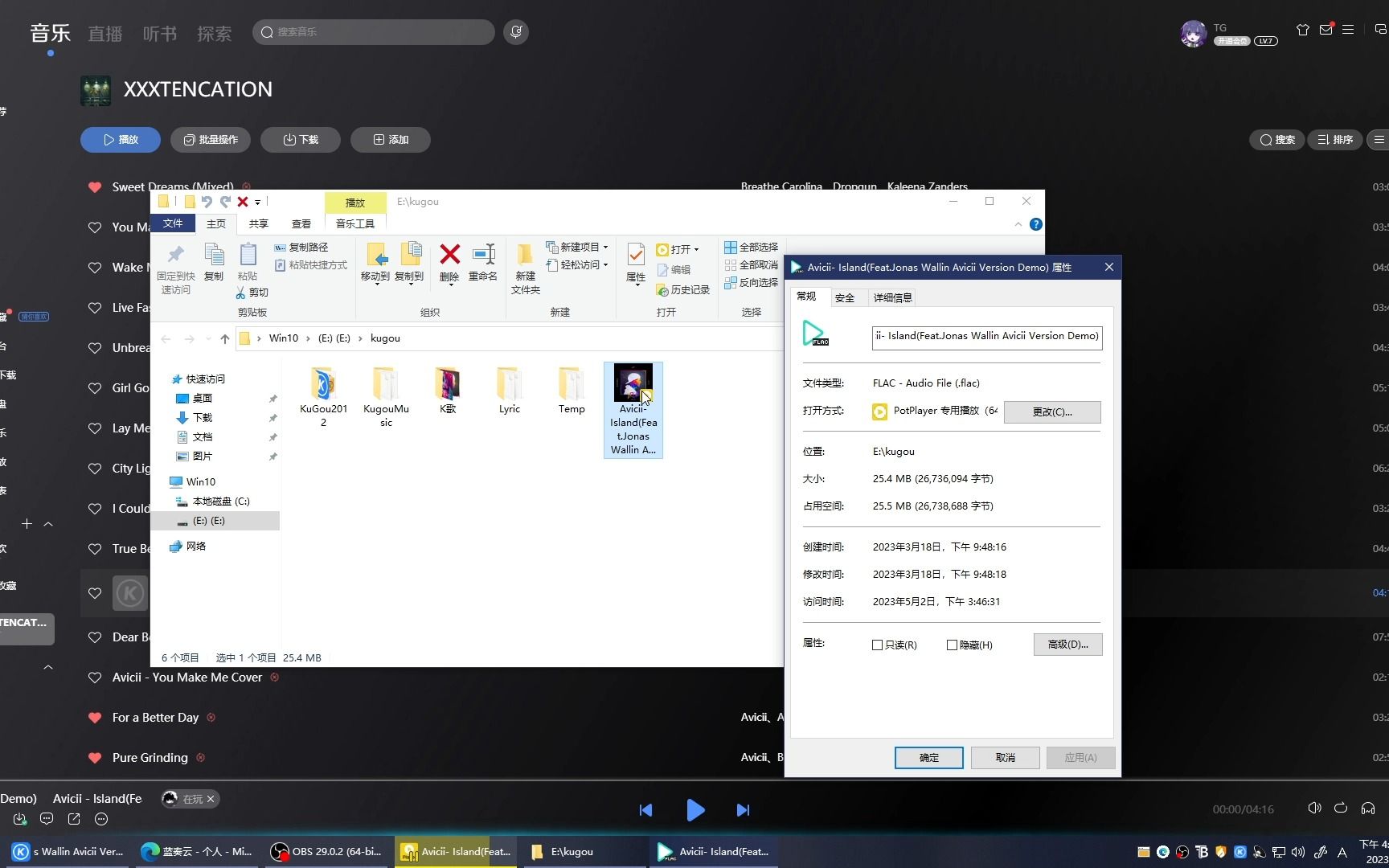Open Quick Access toolbar customize dropdown
This screenshot has height=868, width=1389.
(258, 203)
